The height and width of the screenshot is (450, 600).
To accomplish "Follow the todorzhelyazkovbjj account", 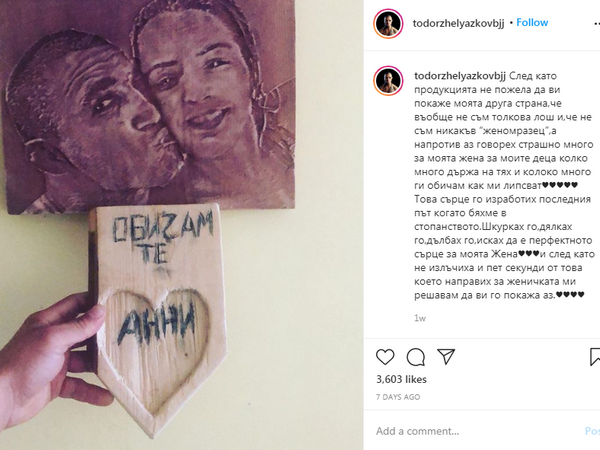I will point(532,23).
